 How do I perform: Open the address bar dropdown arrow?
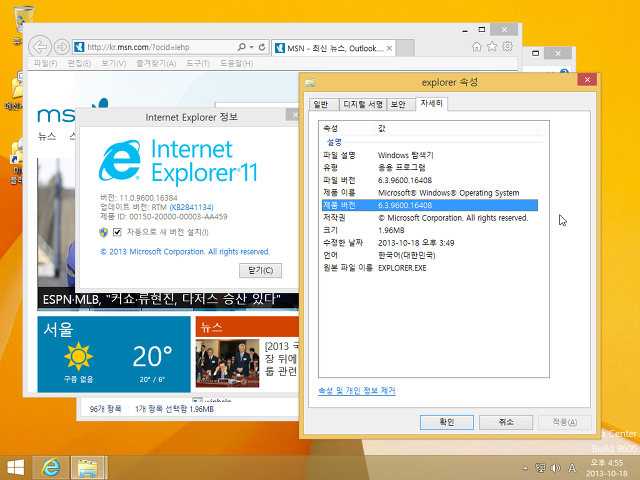pos(251,47)
